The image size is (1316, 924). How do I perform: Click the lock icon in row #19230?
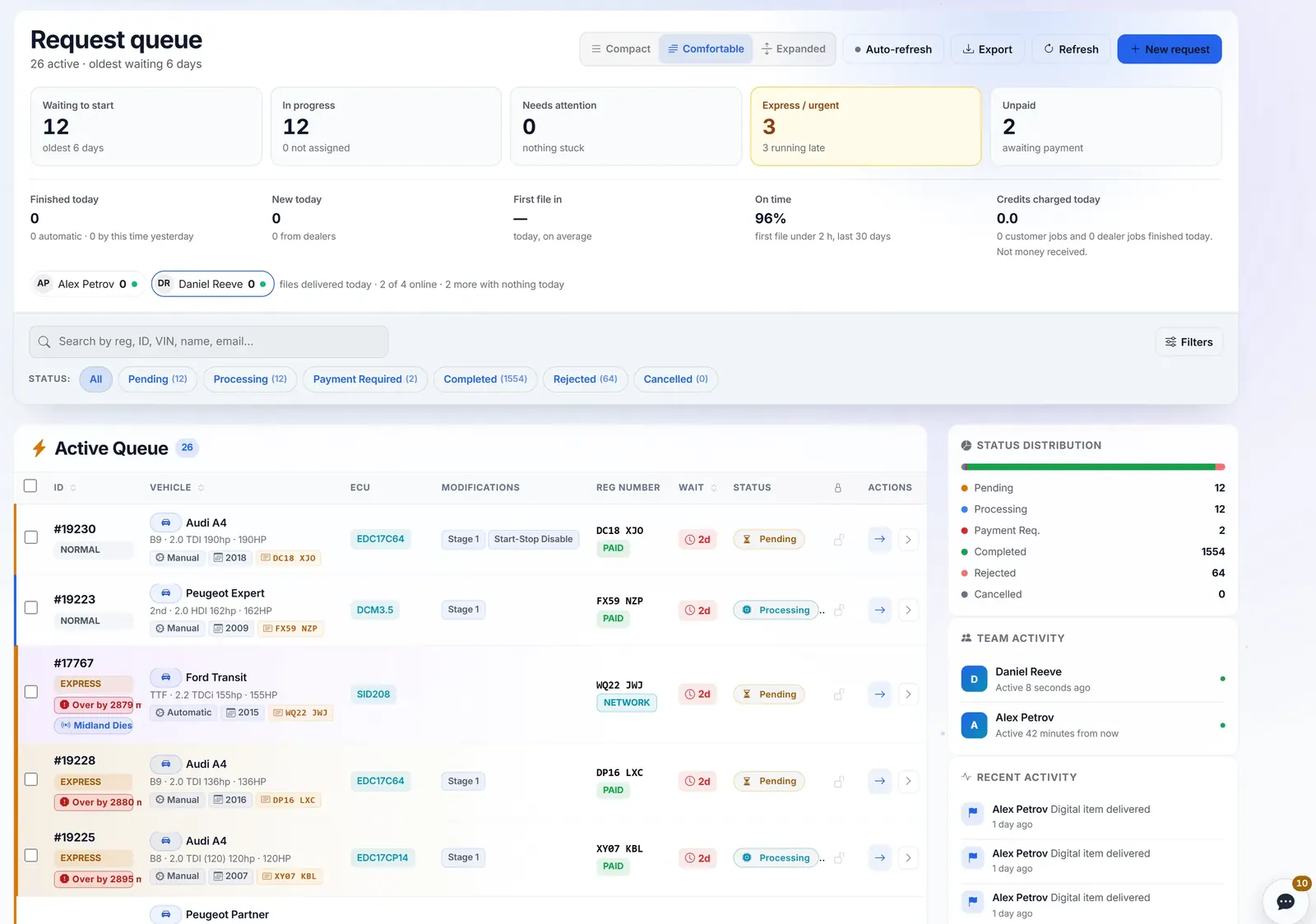[x=839, y=540]
